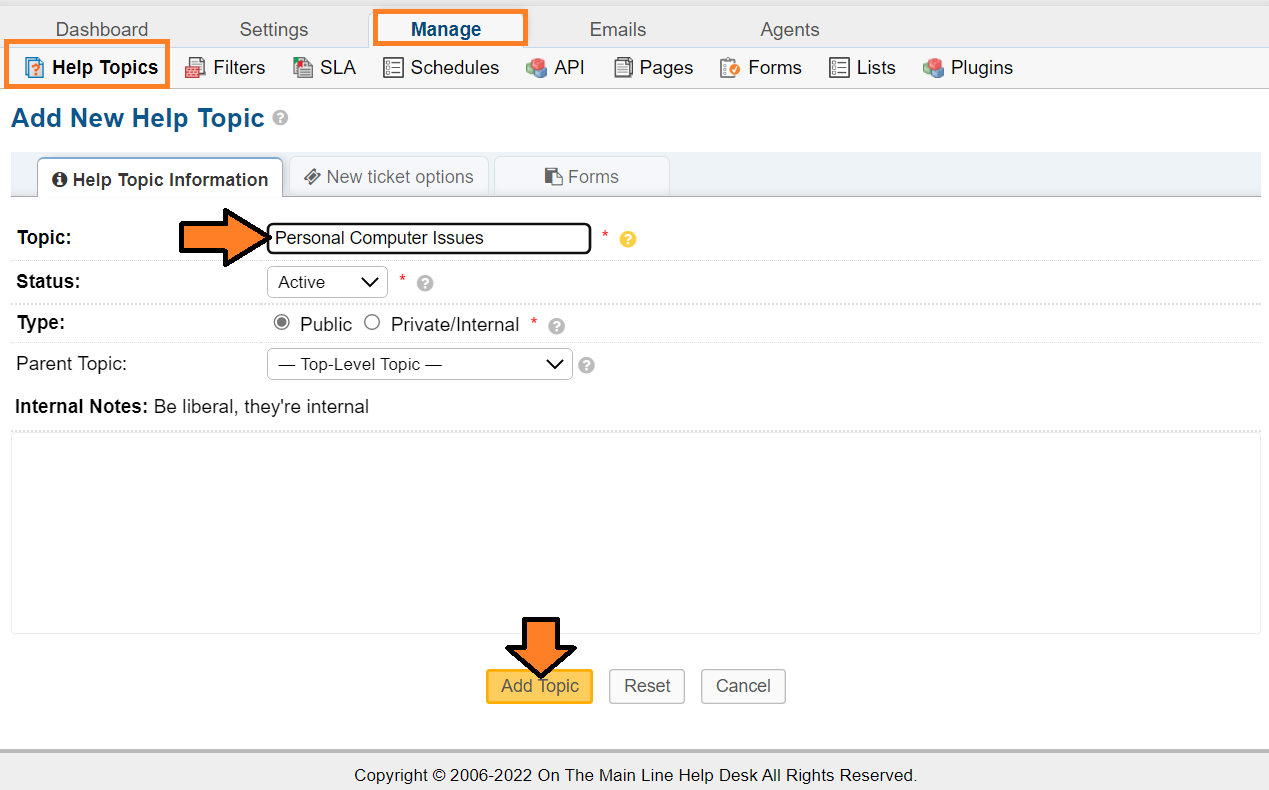Click the Lists icon
Image resolution: width=1269 pixels, height=790 pixels.
pos(839,68)
